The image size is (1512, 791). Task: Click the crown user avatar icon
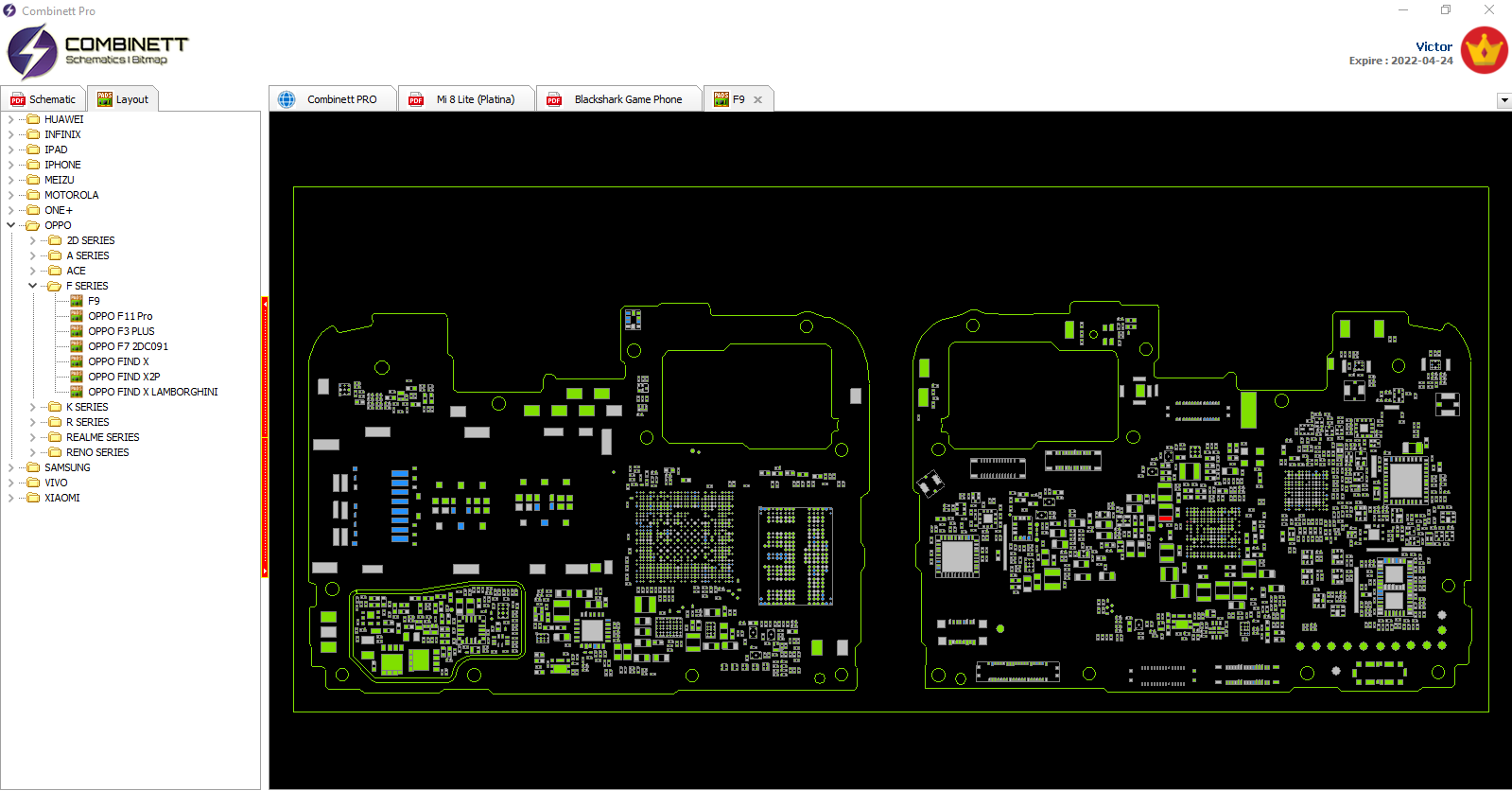tap(1484, 50)
